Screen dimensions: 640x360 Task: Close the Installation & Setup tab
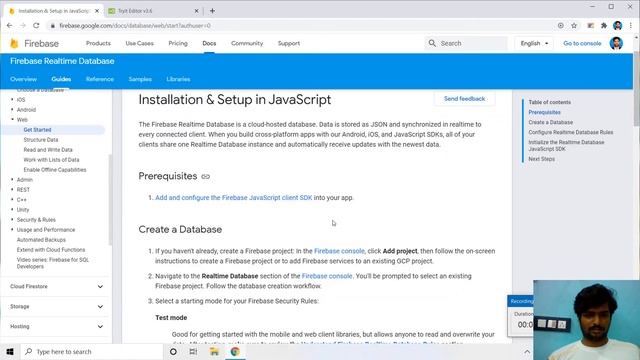(x=97, y=11)
